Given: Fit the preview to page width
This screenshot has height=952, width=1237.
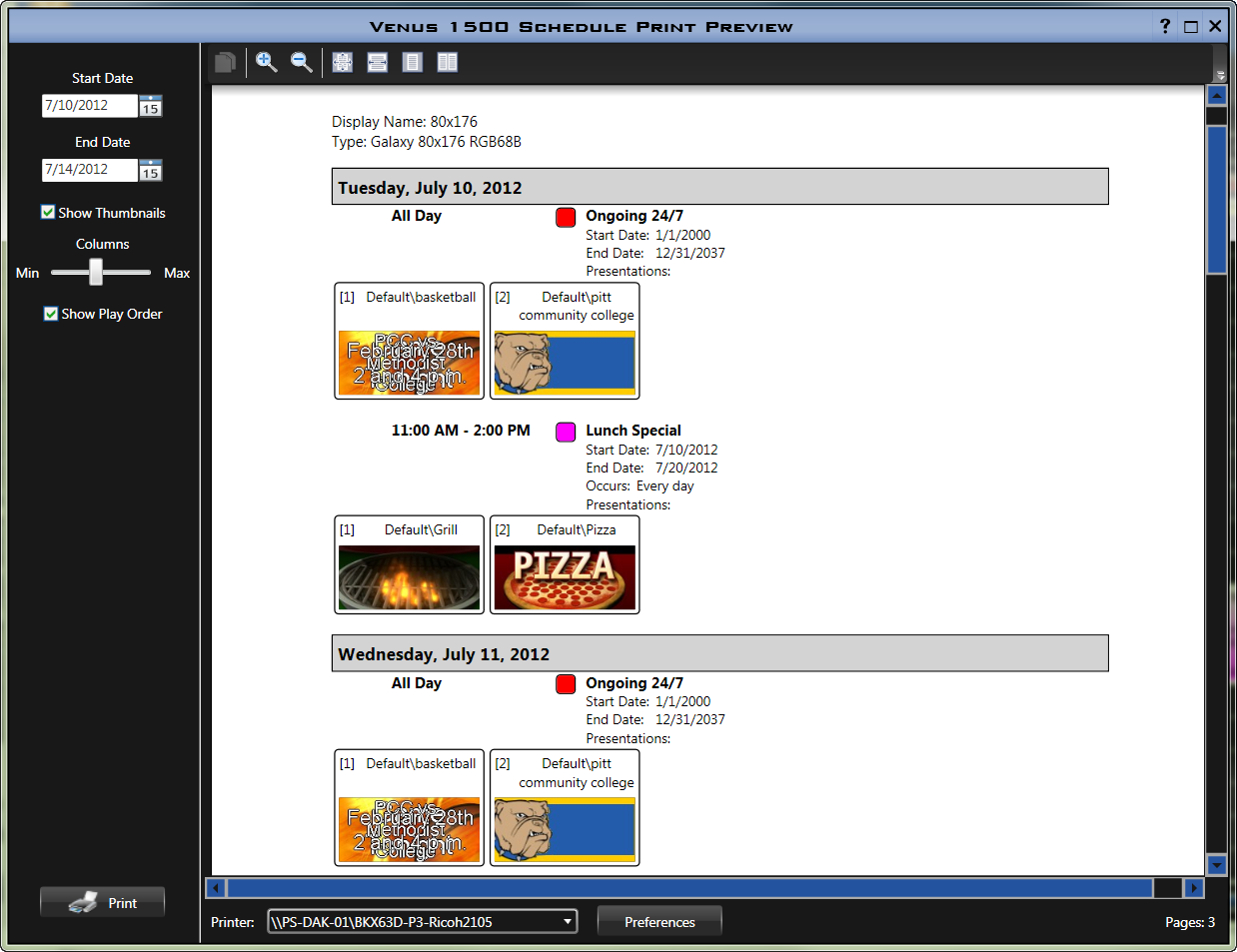Looking at the screenshot, I should [378, 62].
